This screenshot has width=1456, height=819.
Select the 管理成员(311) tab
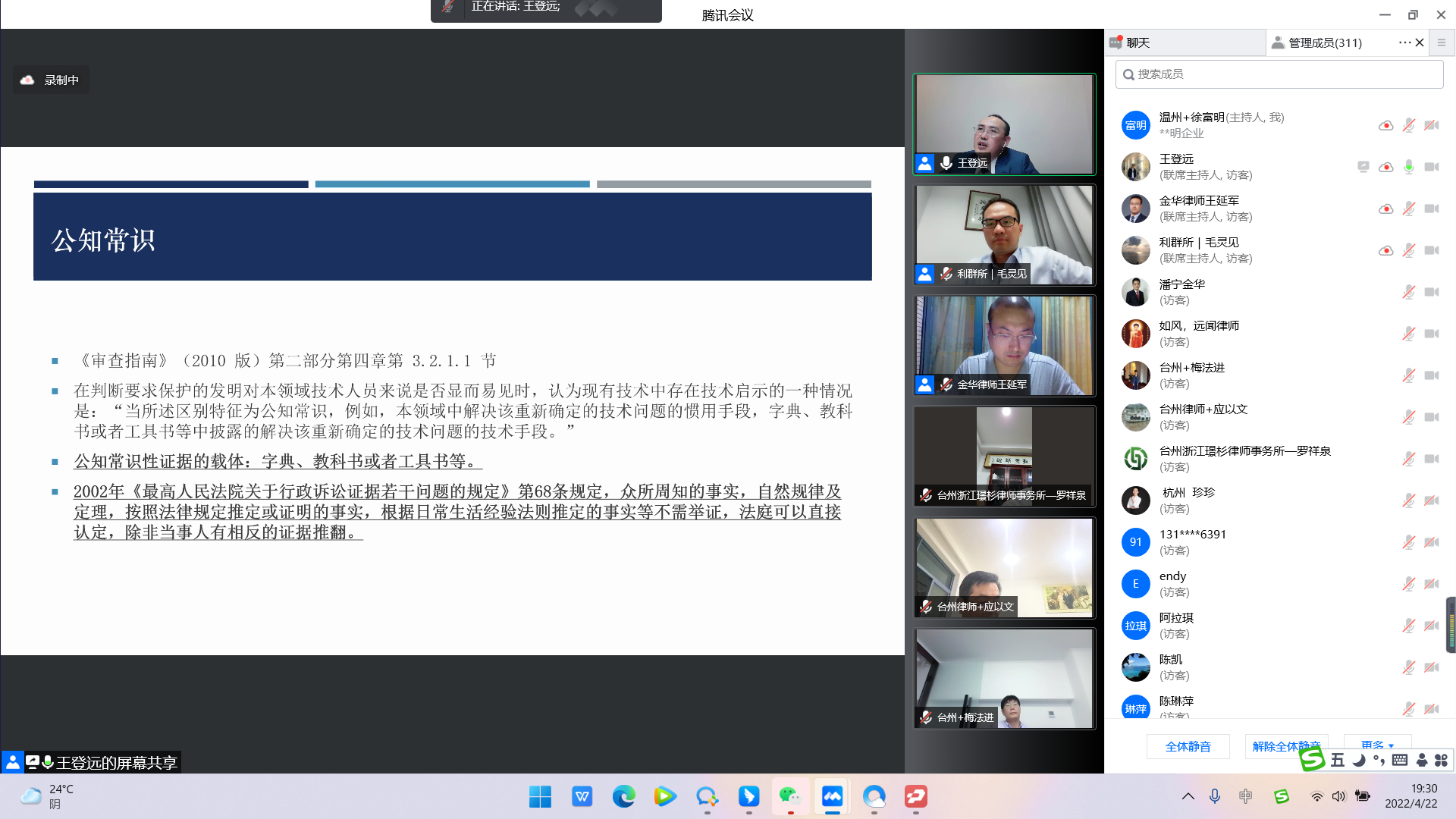point(1324,42)
